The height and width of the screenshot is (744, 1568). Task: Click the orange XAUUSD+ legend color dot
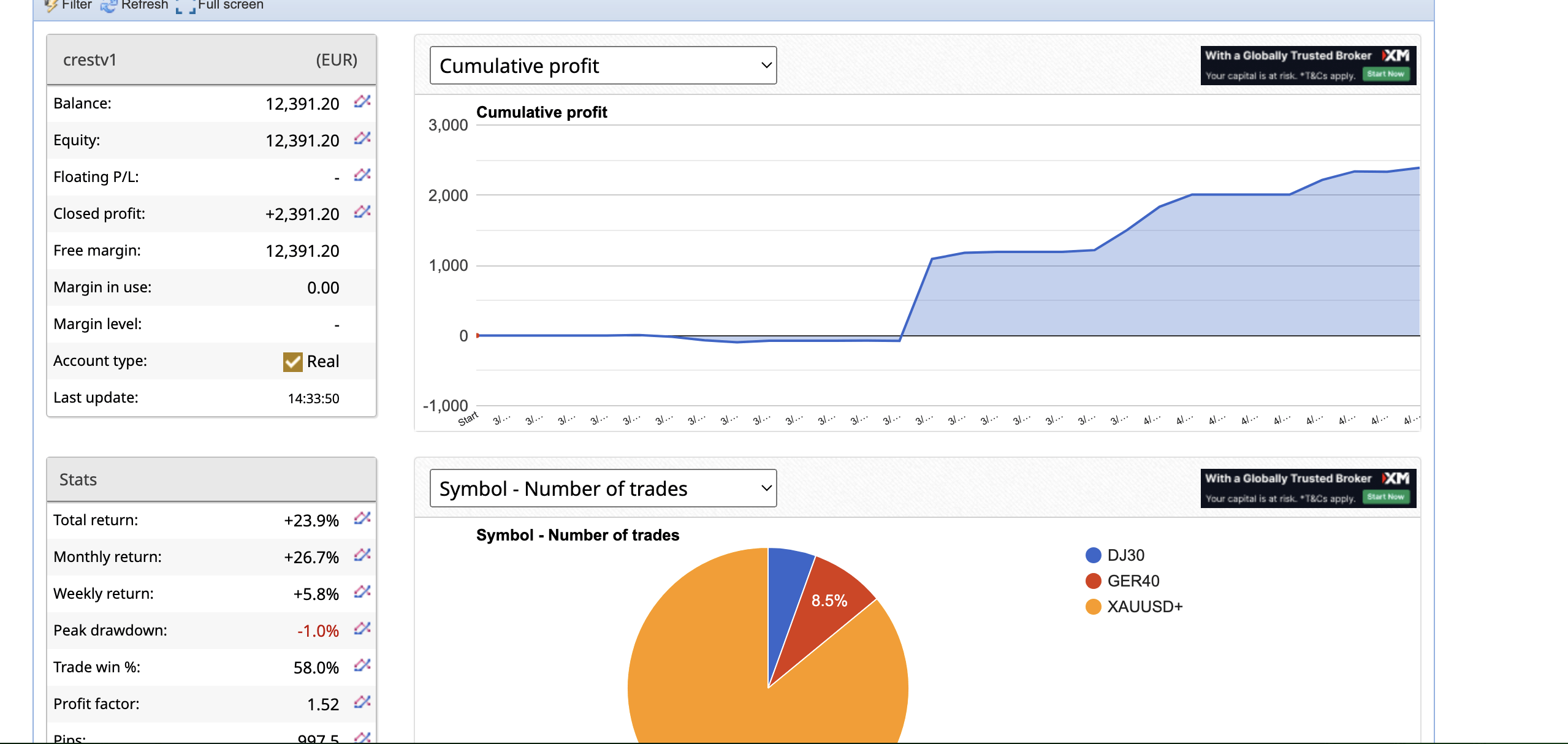point(1093,607)
